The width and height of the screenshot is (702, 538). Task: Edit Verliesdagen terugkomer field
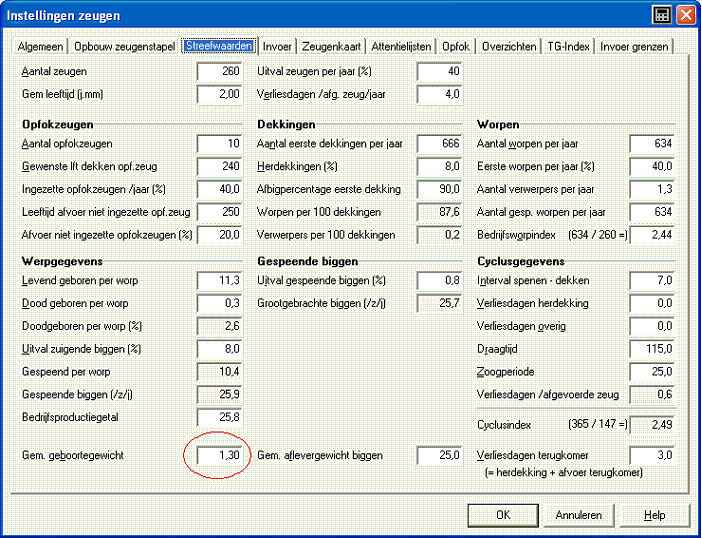(652, 456)
